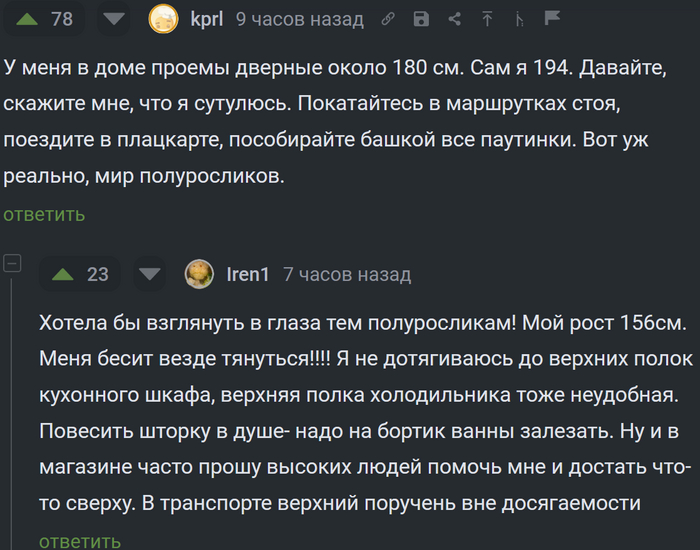Share kprl's comment via the share icon
This screenshot has width=700, height=550.
pyautogui.click(x=454, y=19)
